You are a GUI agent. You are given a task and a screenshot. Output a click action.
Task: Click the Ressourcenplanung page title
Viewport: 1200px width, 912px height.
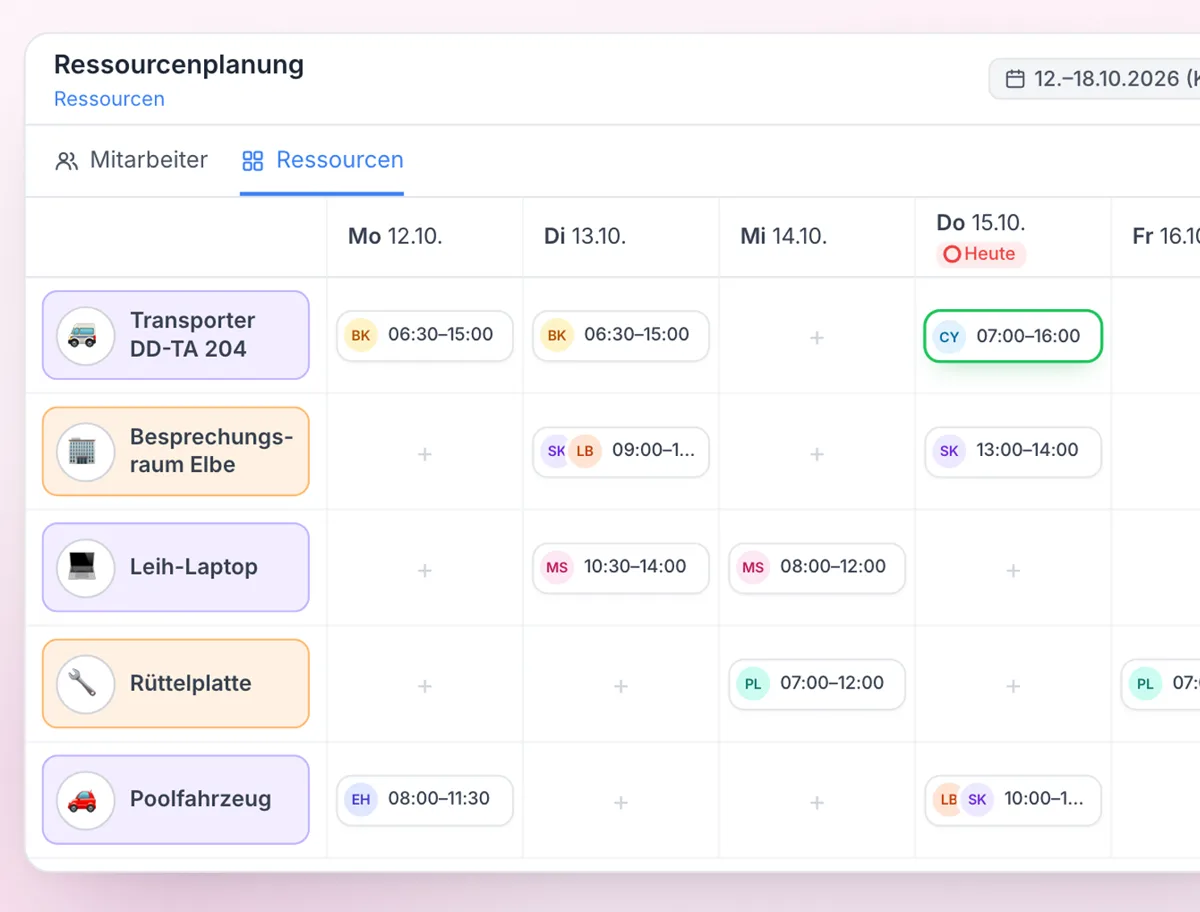coord(179,64)
